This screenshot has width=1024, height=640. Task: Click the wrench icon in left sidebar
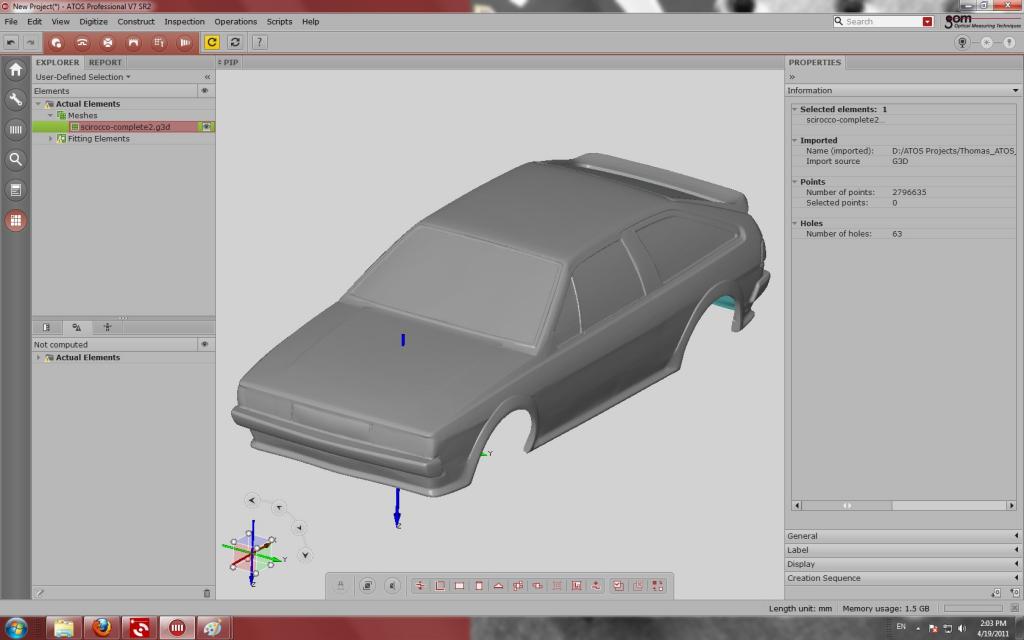click(16, 99)
